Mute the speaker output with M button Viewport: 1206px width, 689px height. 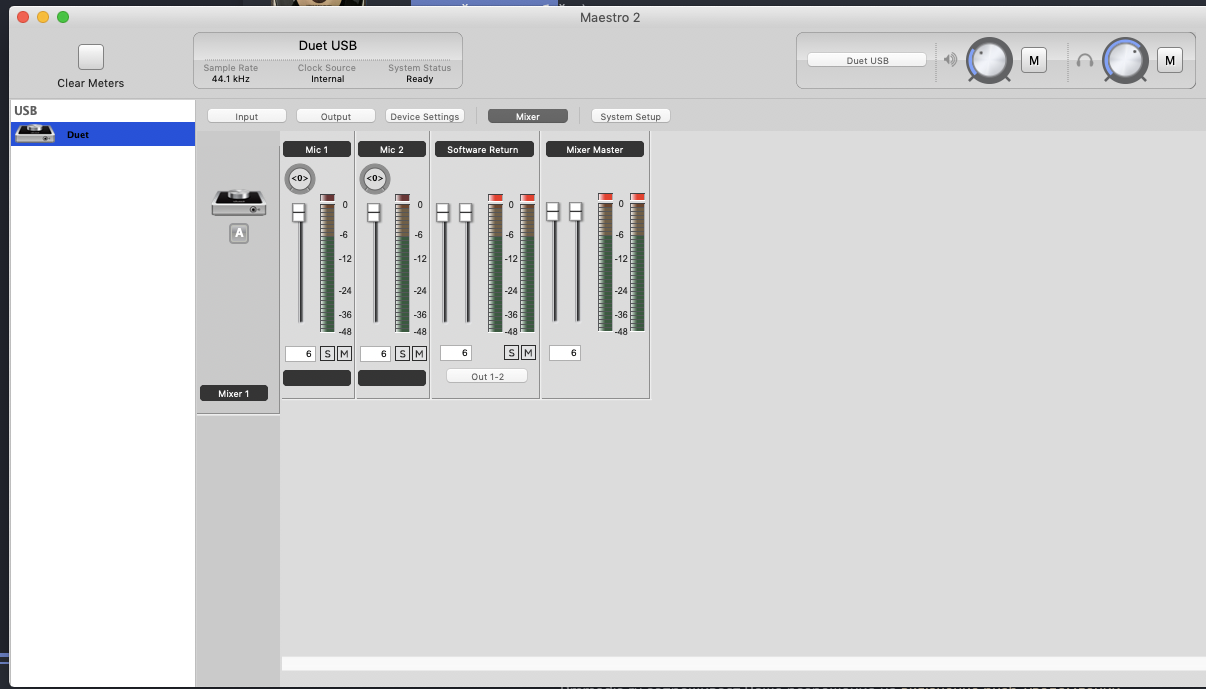point(1034,60)
